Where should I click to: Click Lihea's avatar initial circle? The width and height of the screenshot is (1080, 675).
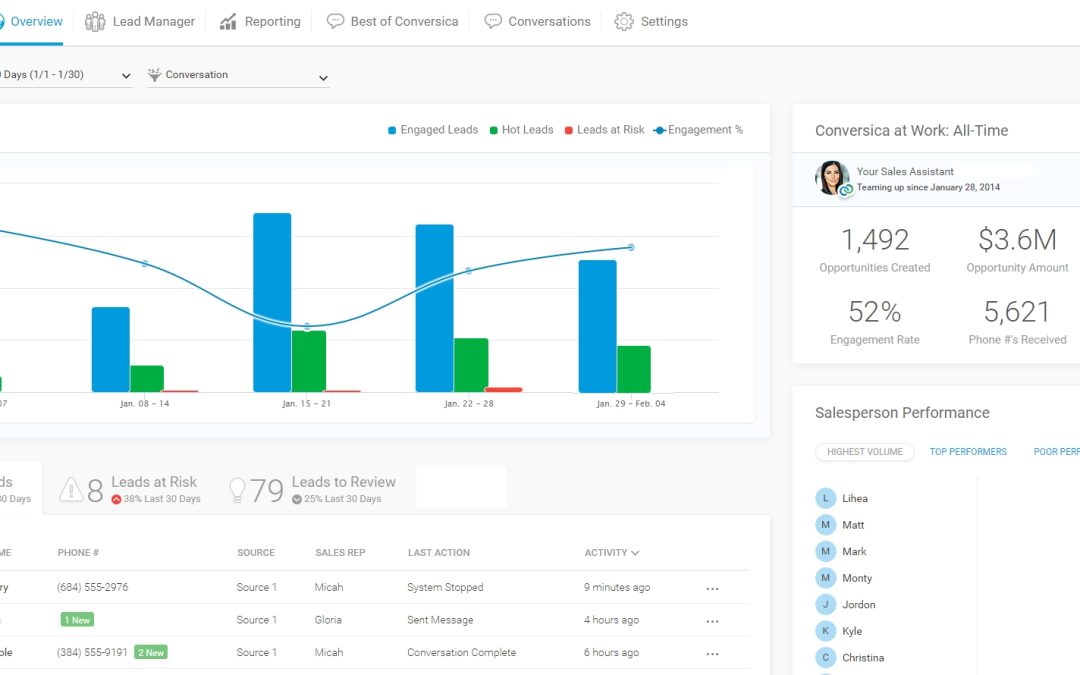coord(825,498)
